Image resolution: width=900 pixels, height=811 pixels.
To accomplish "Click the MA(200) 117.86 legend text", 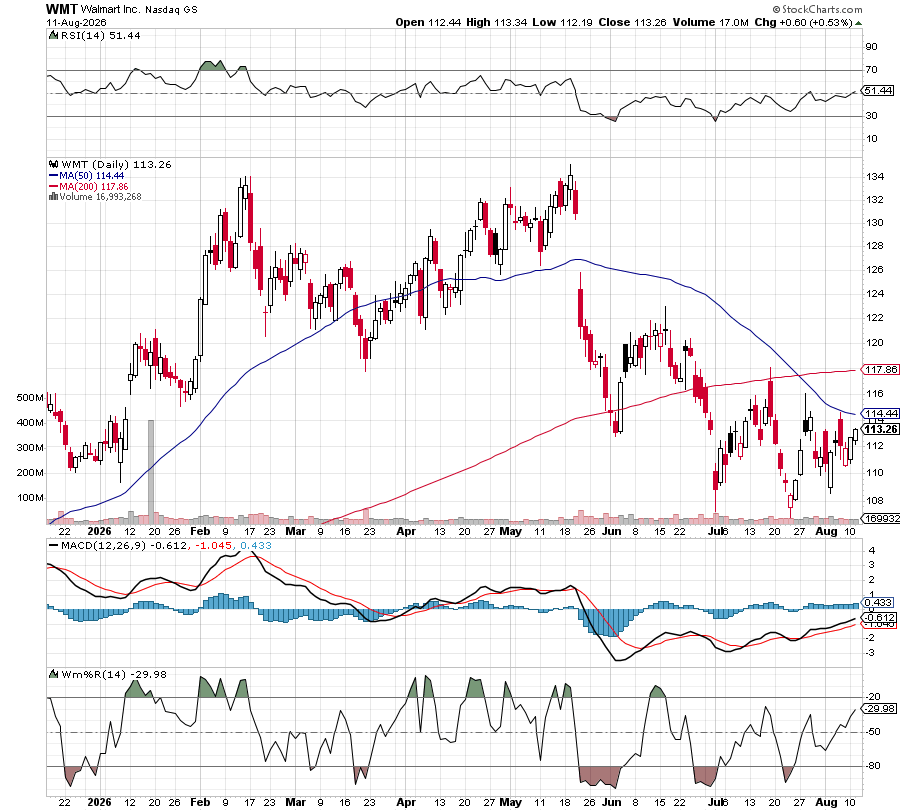I will pyautogui.click(x=94, y=187).
